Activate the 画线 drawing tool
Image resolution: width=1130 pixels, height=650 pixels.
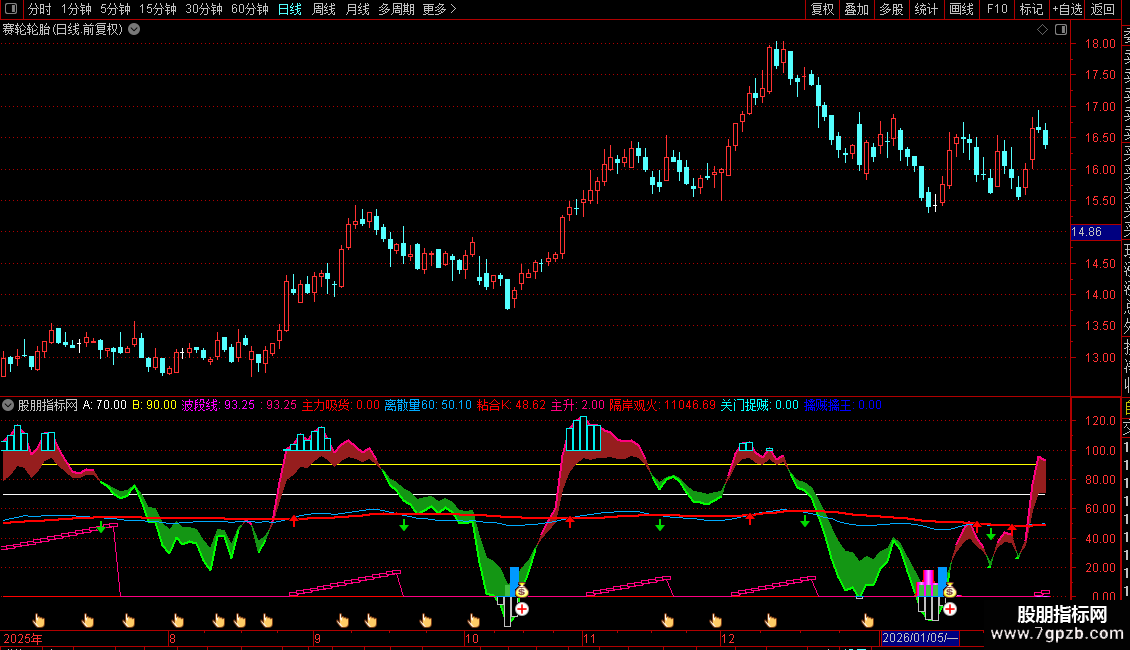click(961, 9)
